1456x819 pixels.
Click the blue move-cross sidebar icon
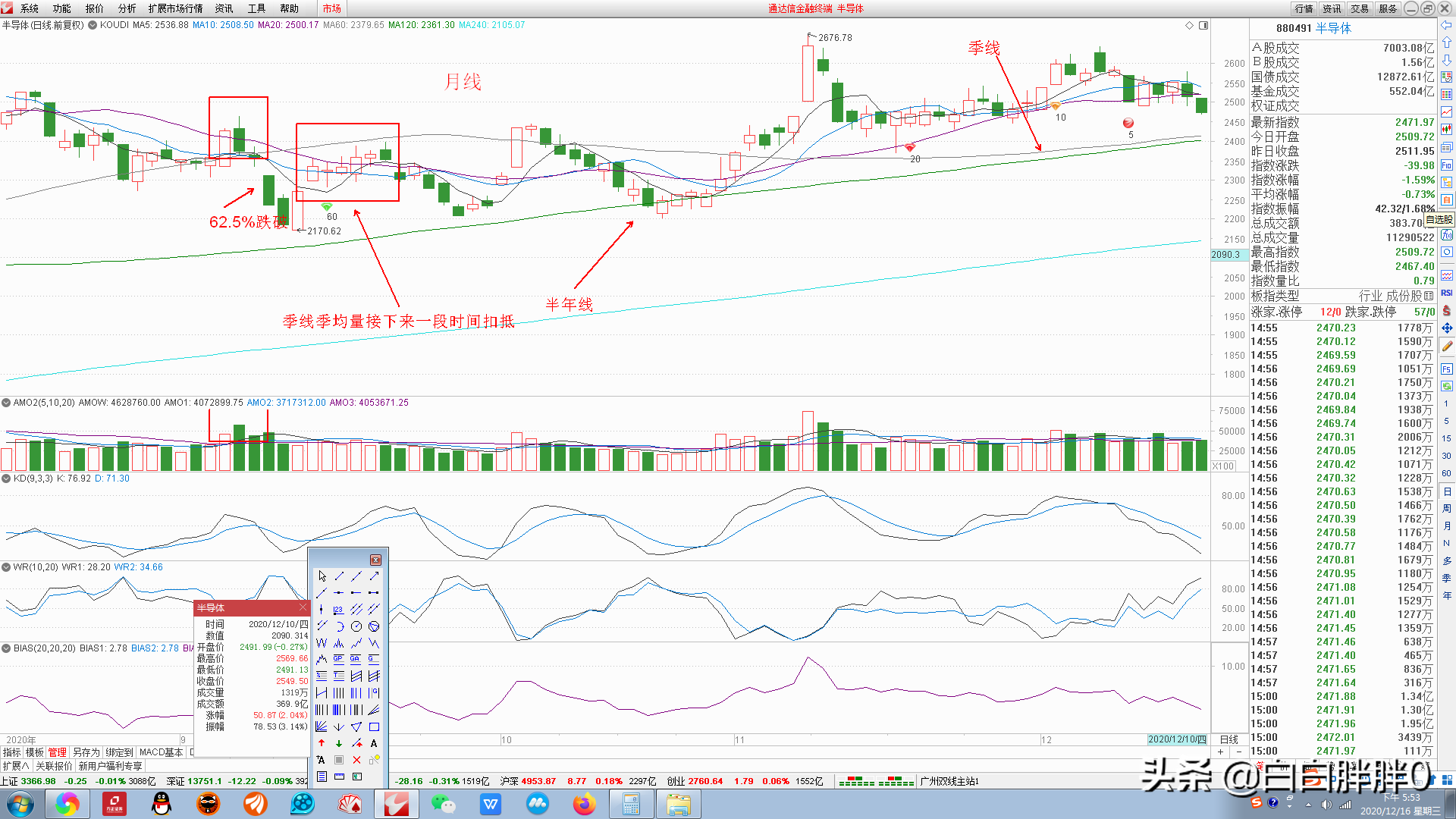(1447, 328)
